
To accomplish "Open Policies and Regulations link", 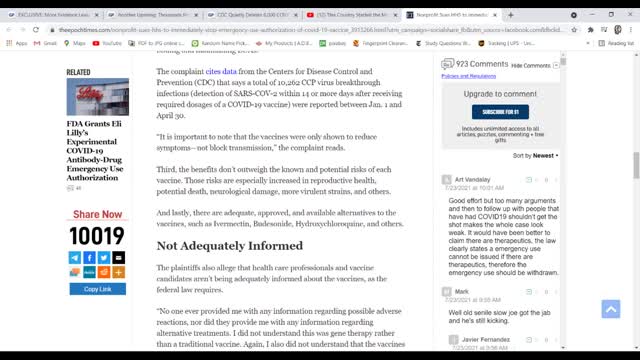I will (469, 76).
